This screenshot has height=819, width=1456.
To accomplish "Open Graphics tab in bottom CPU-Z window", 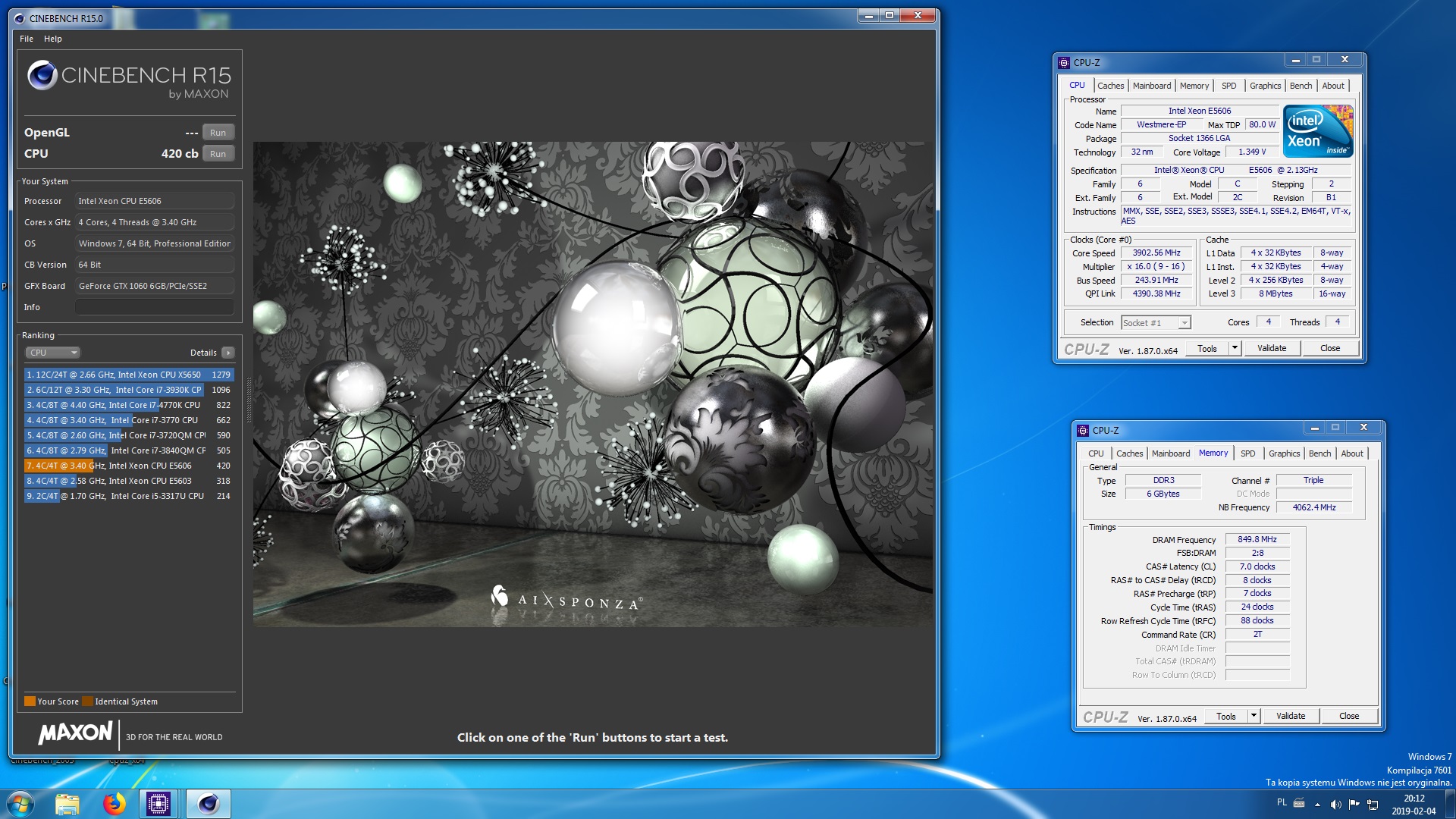I will 1284,453.
